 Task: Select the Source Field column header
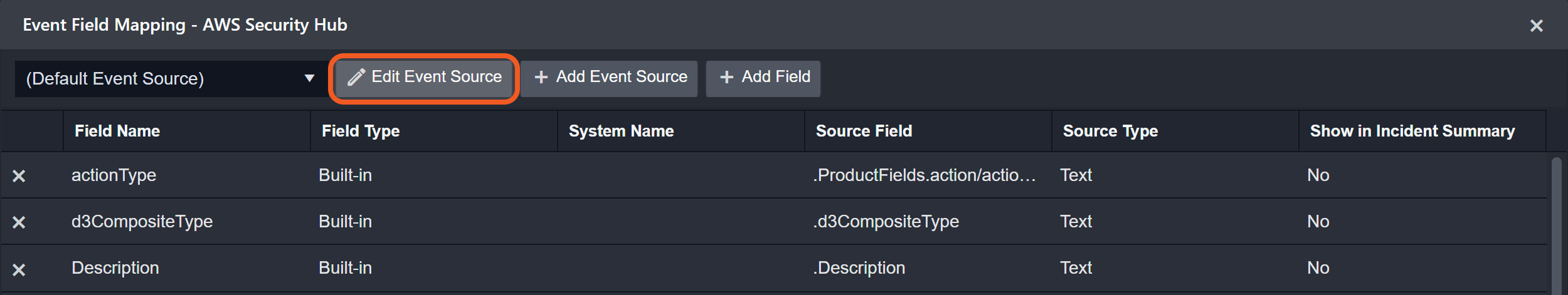tap(864, 131)
